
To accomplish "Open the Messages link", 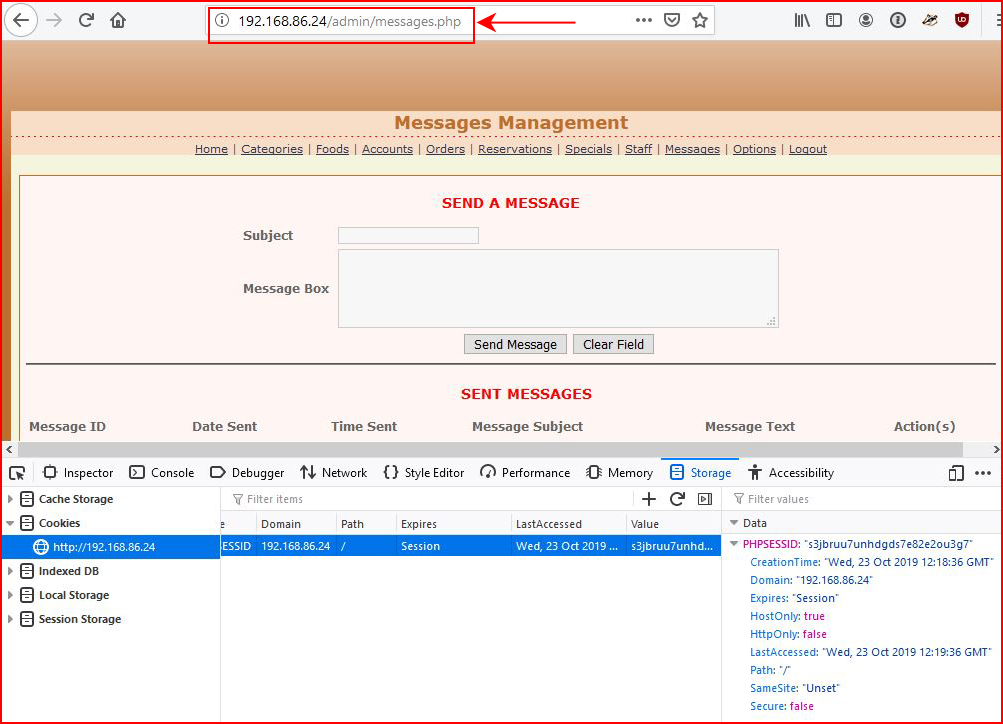I will pyautogui.click(x=692, y=149).
